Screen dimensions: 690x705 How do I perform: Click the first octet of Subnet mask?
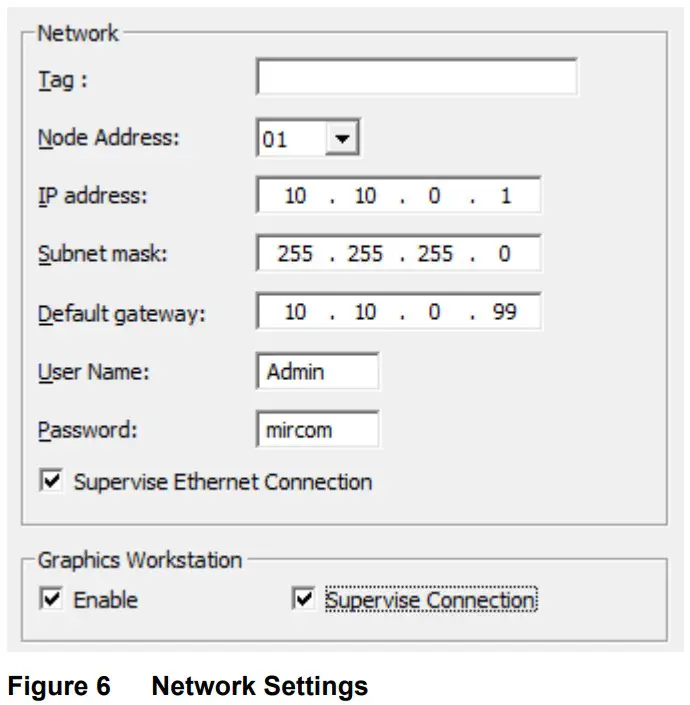[x=295, y=254]
